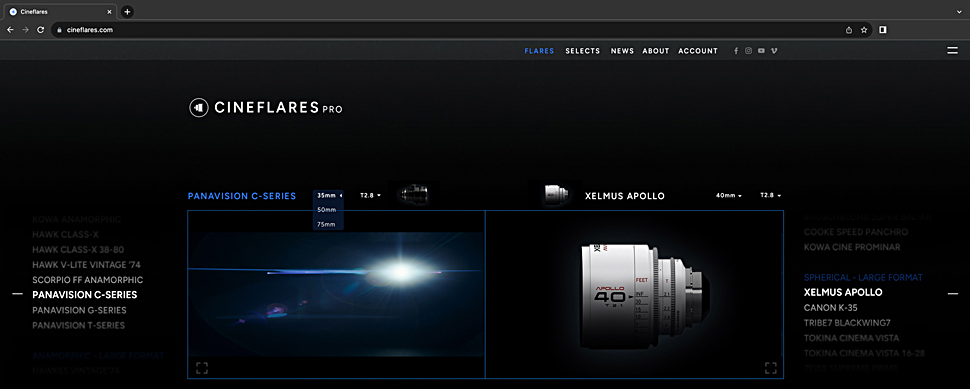Open the About nav item
This screenshot has width=970, height=389.
656,51
